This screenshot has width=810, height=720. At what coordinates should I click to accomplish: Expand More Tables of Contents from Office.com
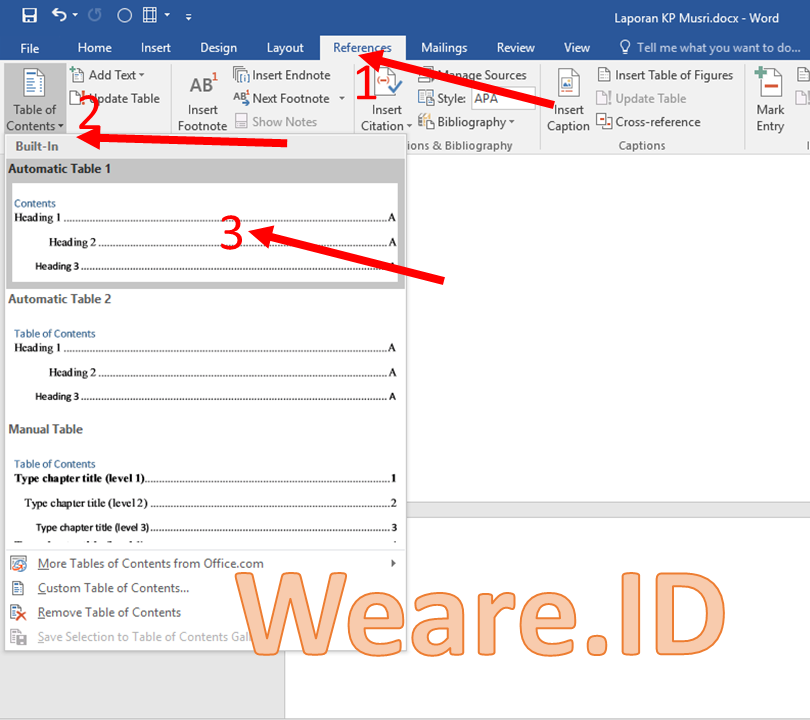tap(150, 564)
